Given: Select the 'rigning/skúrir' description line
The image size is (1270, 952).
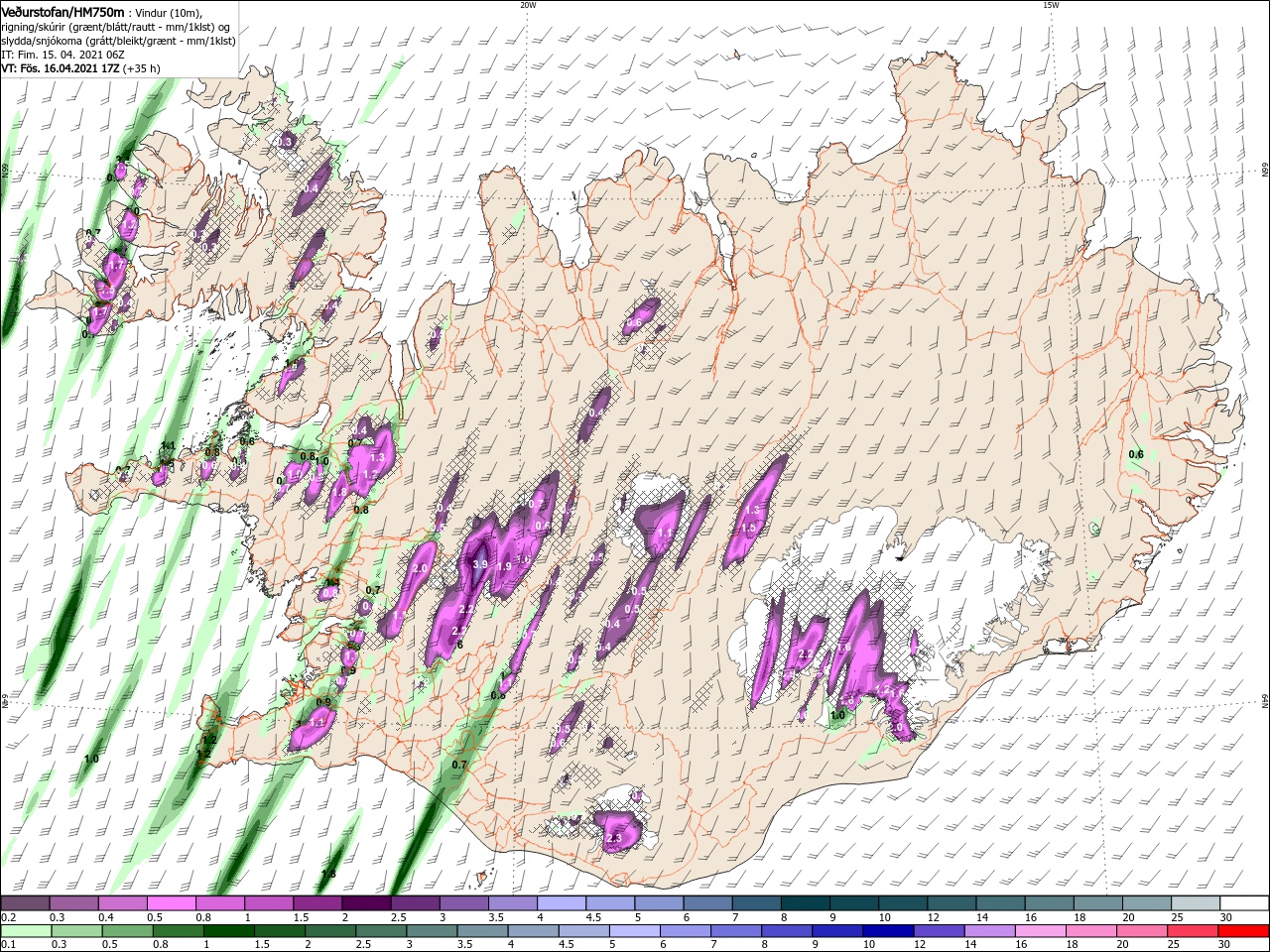Looking at the screenshot, I should (116, 26).
